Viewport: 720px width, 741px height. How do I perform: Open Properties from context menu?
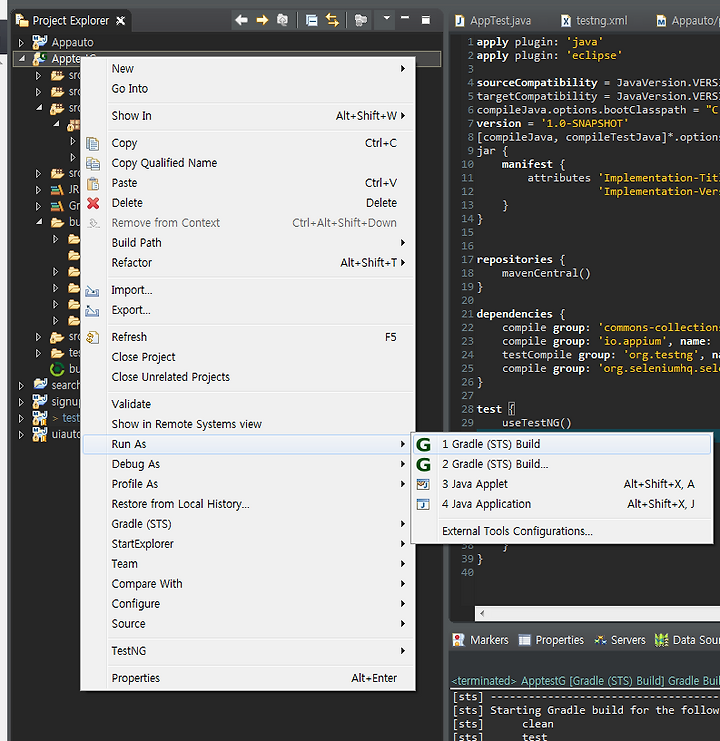pyautogui.click(x=248, y=679)
